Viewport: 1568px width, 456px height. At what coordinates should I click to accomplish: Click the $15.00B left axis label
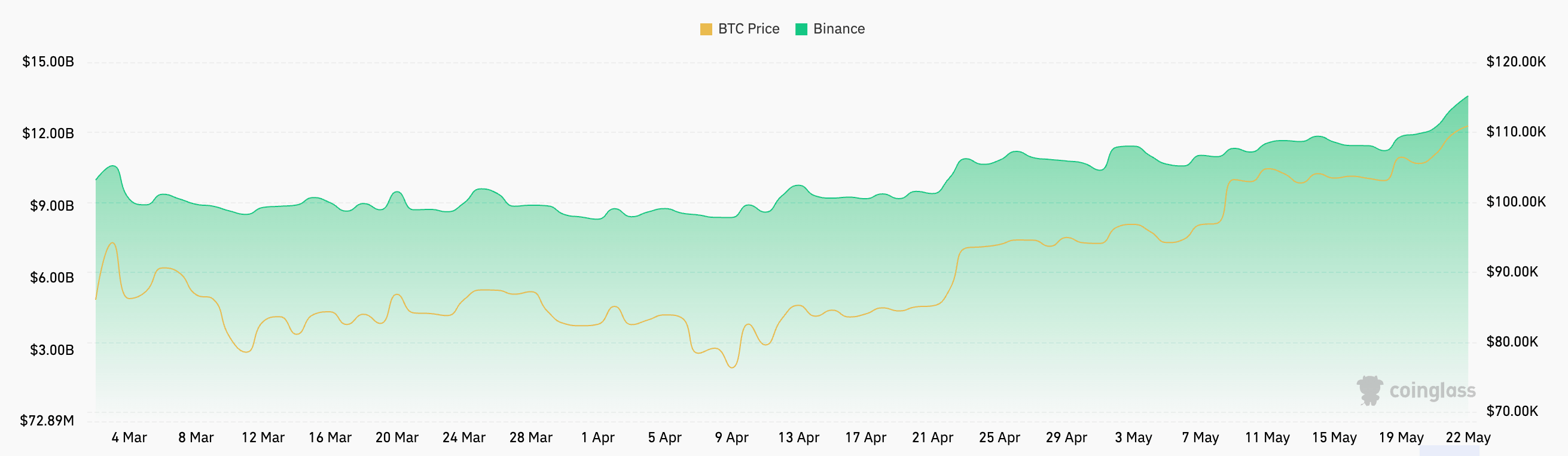[x=48, y=62]
